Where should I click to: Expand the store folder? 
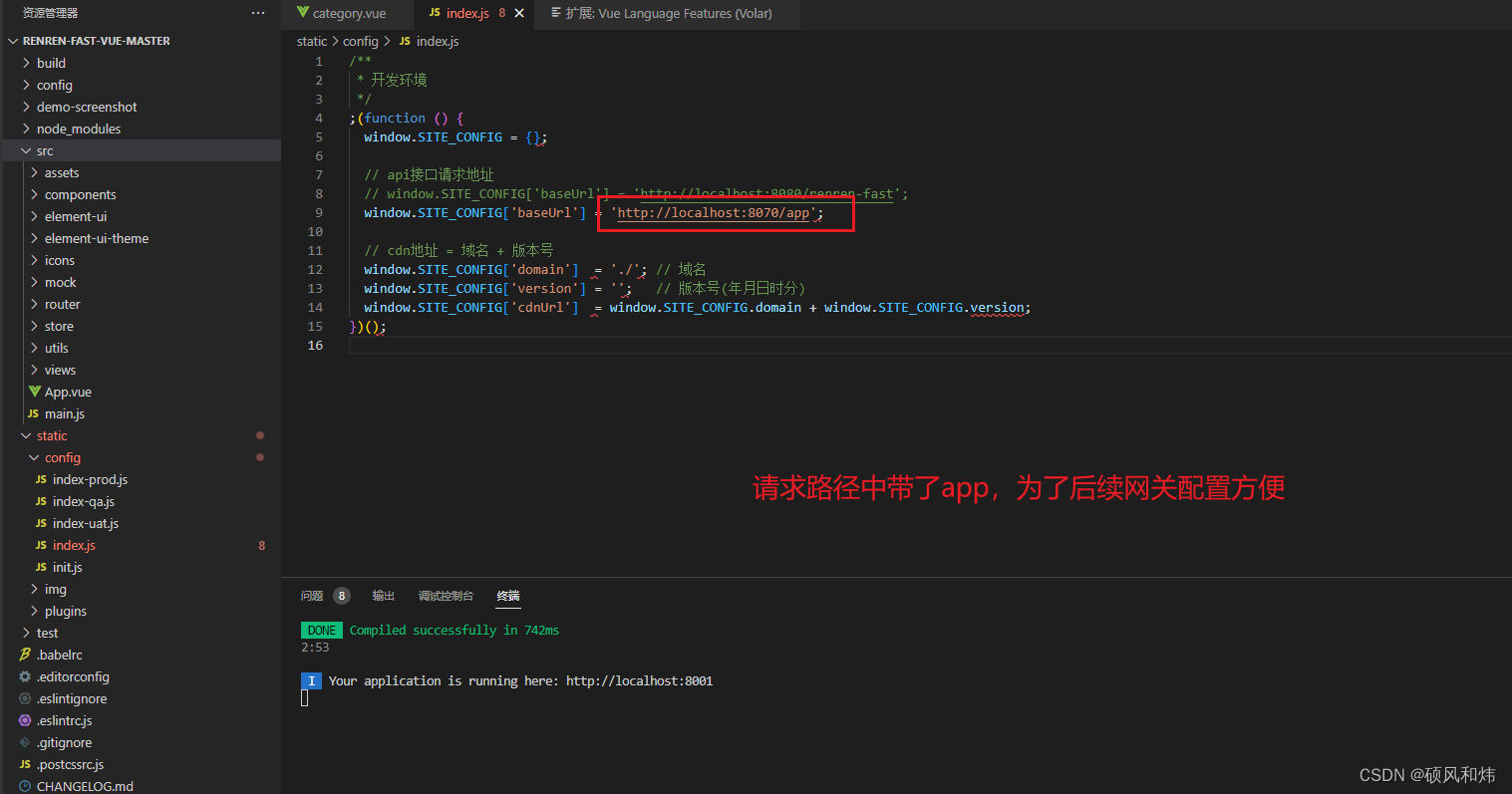tap(59, 326)
